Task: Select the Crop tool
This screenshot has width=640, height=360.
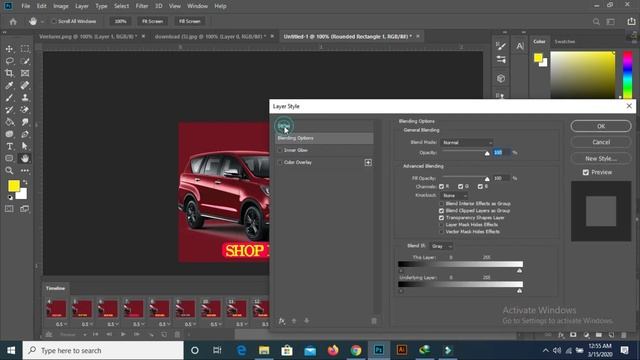Action: 9,73
